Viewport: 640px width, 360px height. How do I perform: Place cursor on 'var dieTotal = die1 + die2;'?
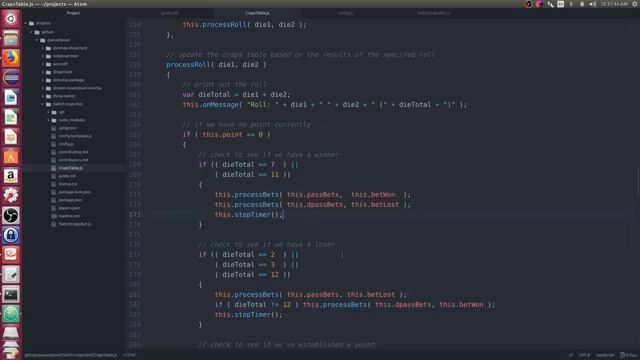click(236, 95)
